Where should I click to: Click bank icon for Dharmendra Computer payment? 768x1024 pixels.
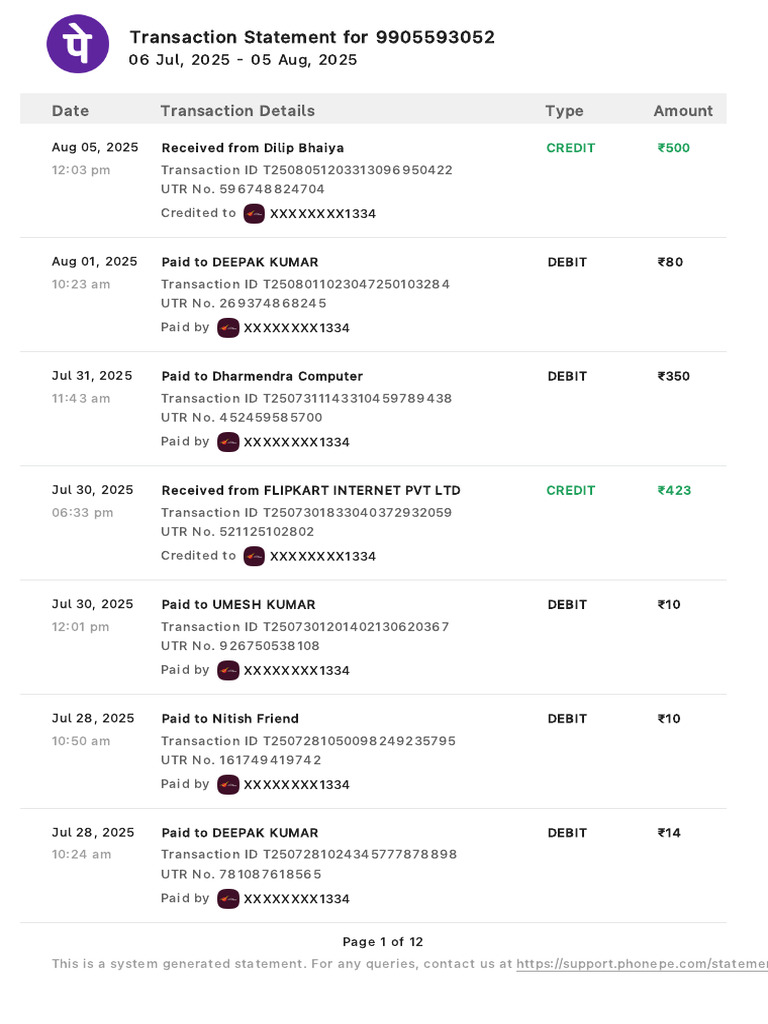(228, 442)
